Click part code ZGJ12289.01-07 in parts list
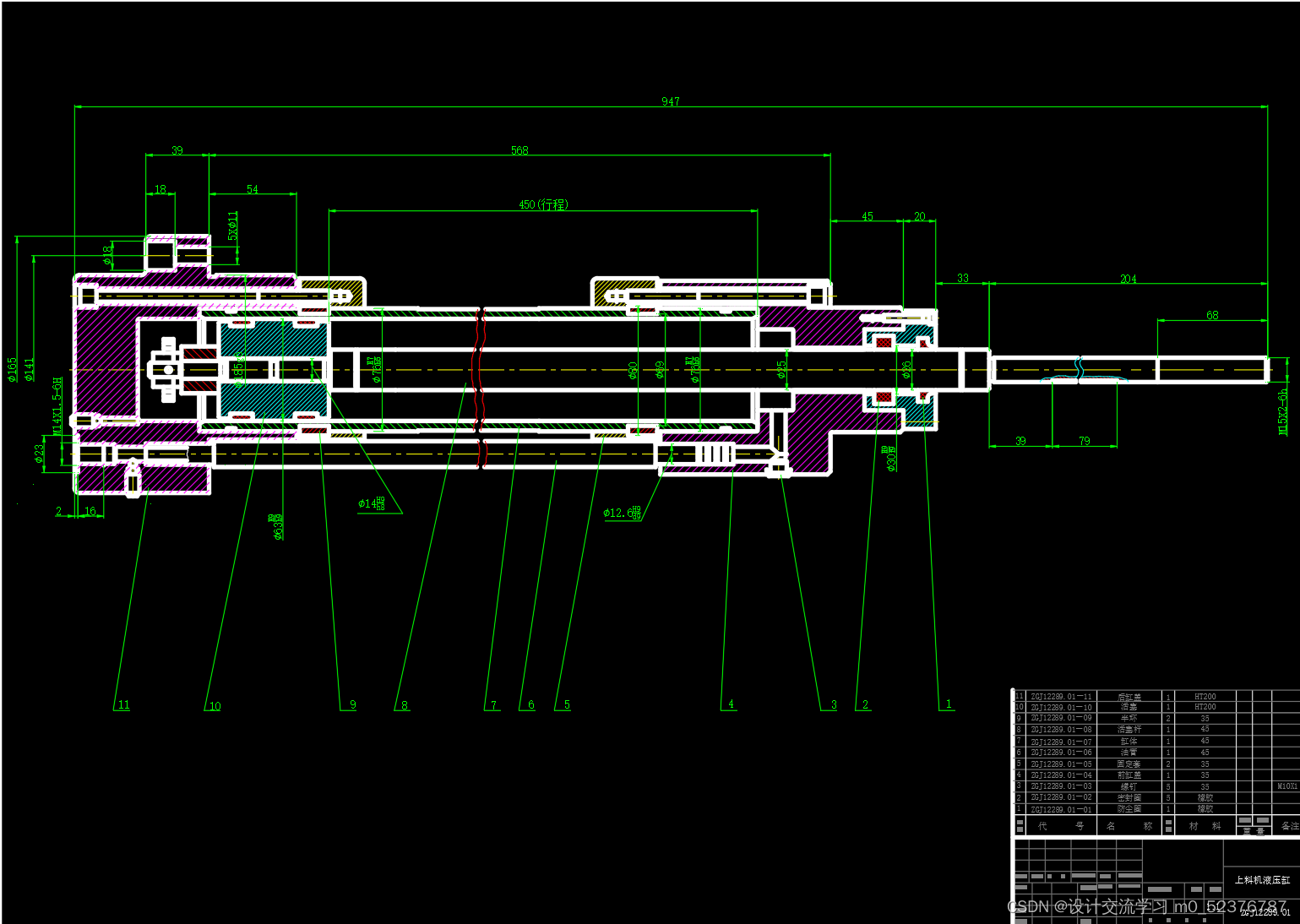Image resolution: width=1300 pixels, height=924 pixels. click(x=1061, y=742)
